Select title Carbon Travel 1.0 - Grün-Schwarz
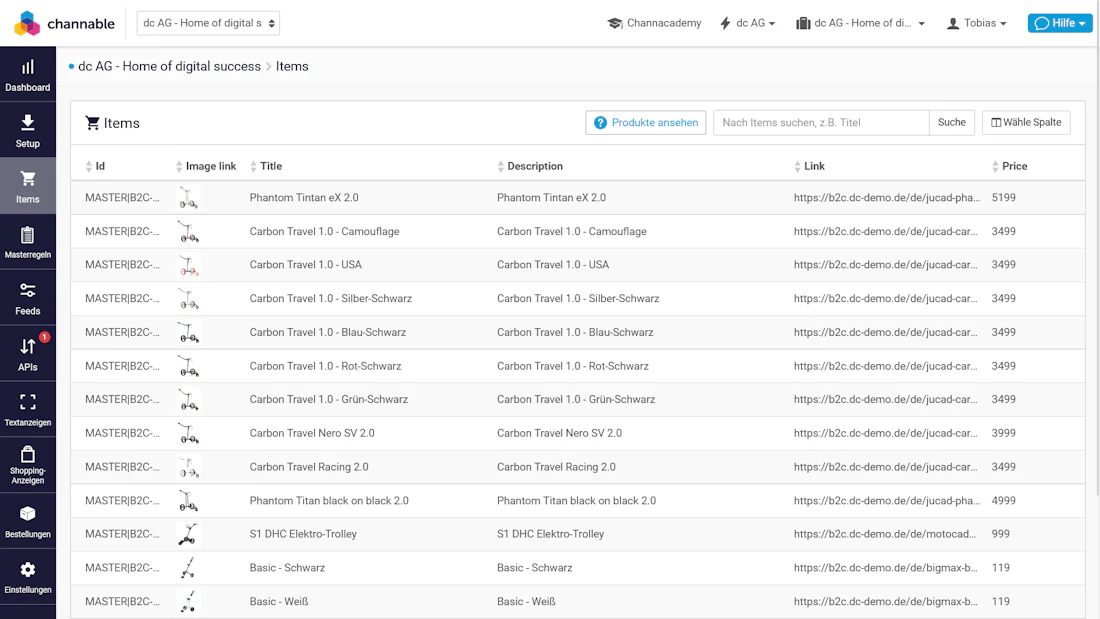 (x=328, y=399)
